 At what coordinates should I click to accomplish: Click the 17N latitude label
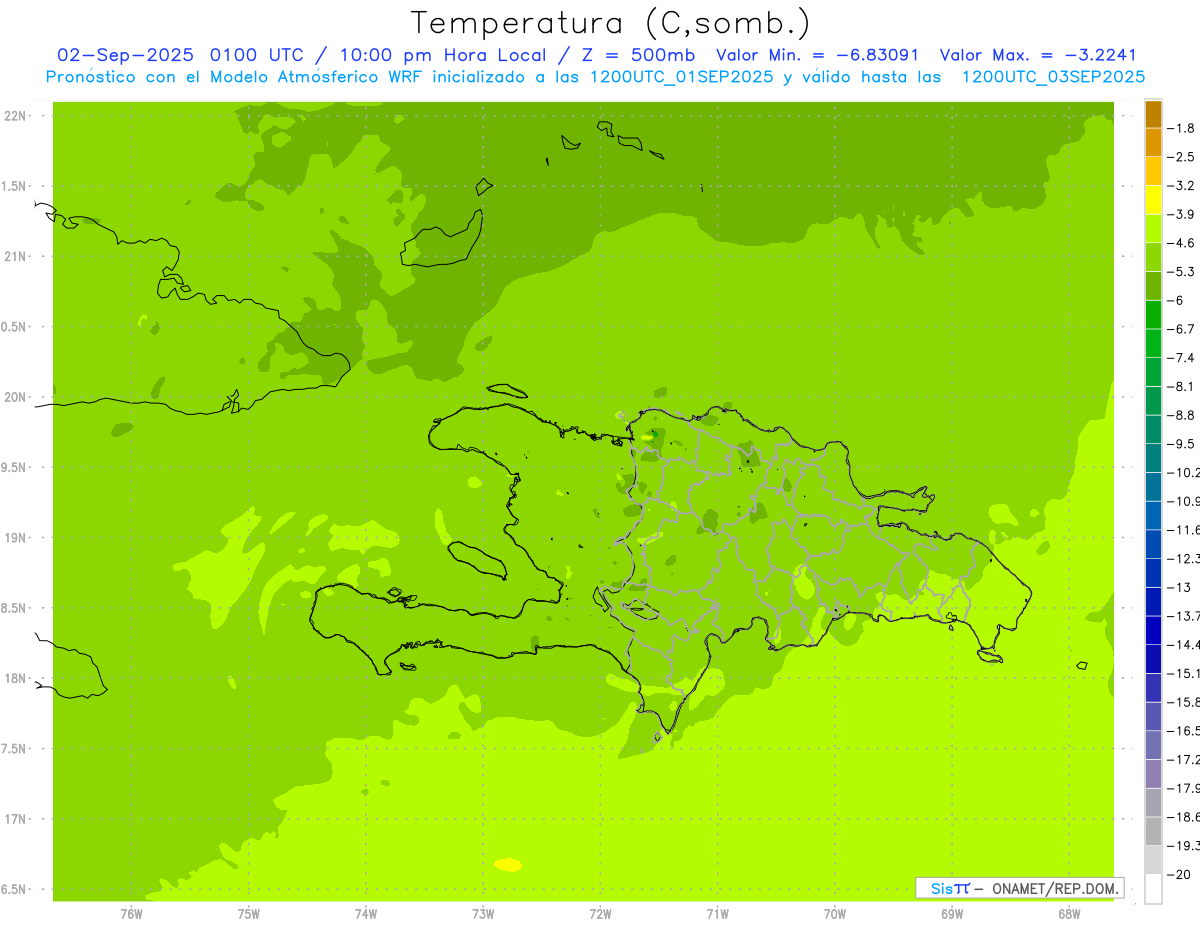(x=15, y=819)
